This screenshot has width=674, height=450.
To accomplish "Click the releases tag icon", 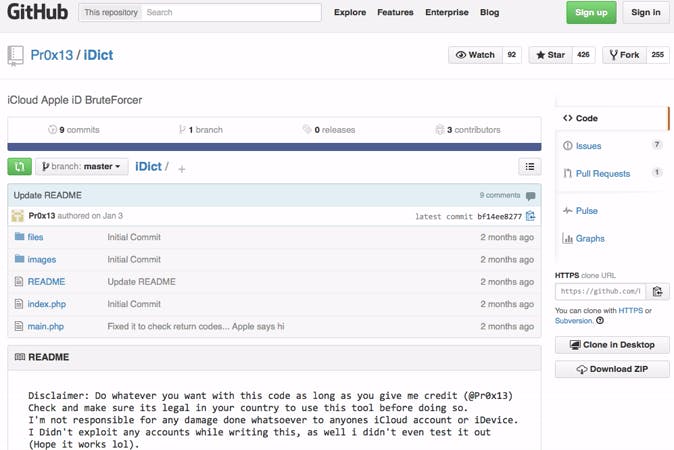I will point(307,129).
